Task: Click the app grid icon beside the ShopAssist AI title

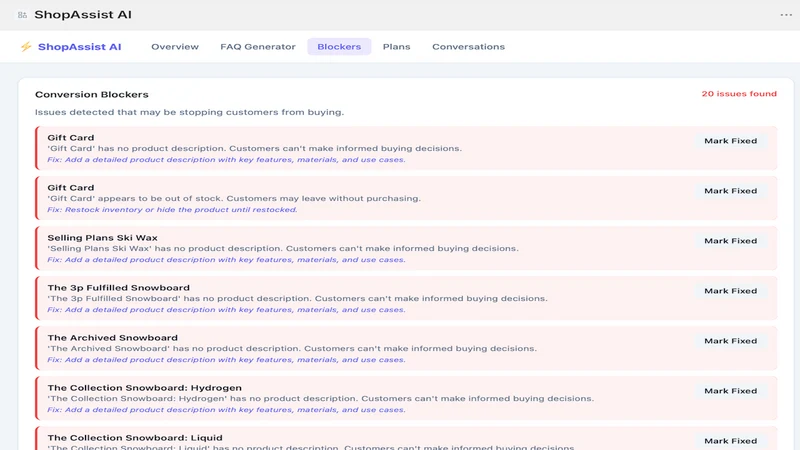Action: tap(22, 15)
